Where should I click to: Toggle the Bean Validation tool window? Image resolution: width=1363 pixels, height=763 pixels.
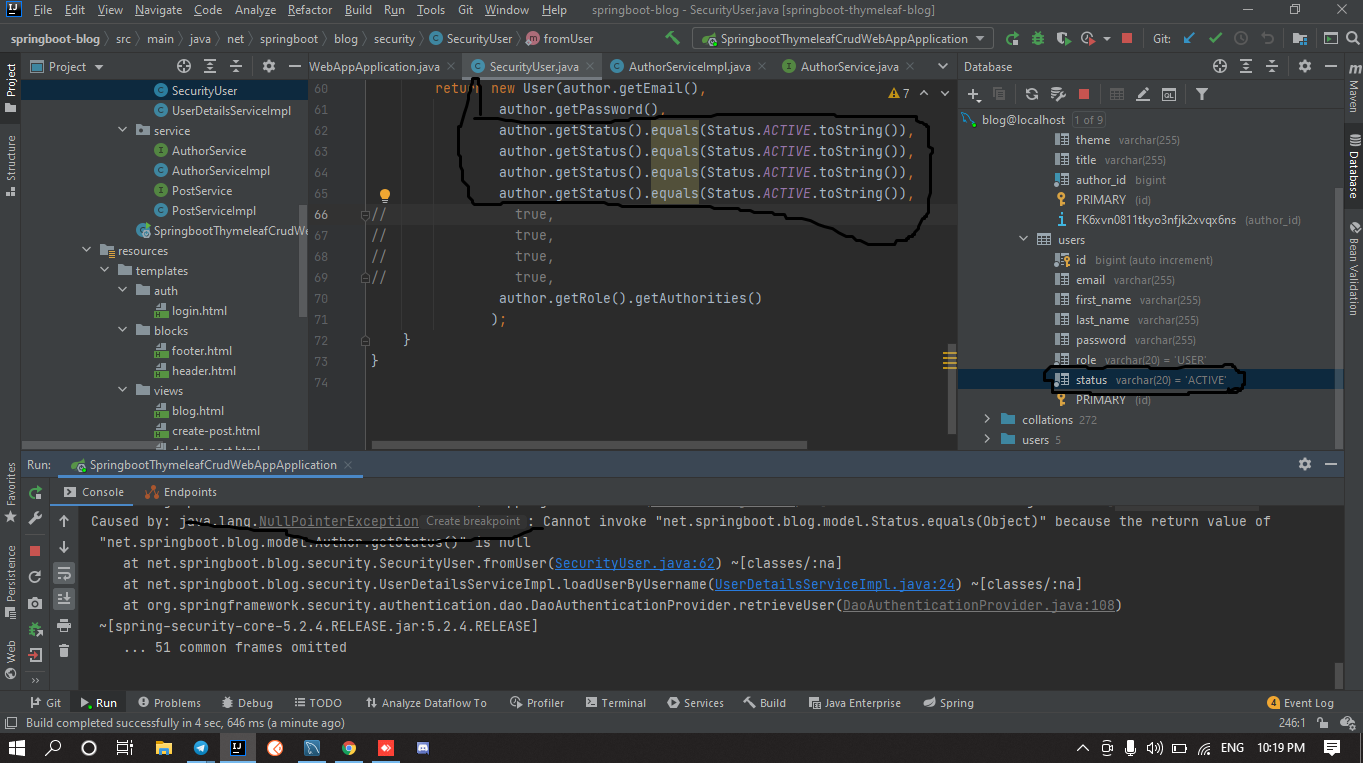tap(1353, 267)
